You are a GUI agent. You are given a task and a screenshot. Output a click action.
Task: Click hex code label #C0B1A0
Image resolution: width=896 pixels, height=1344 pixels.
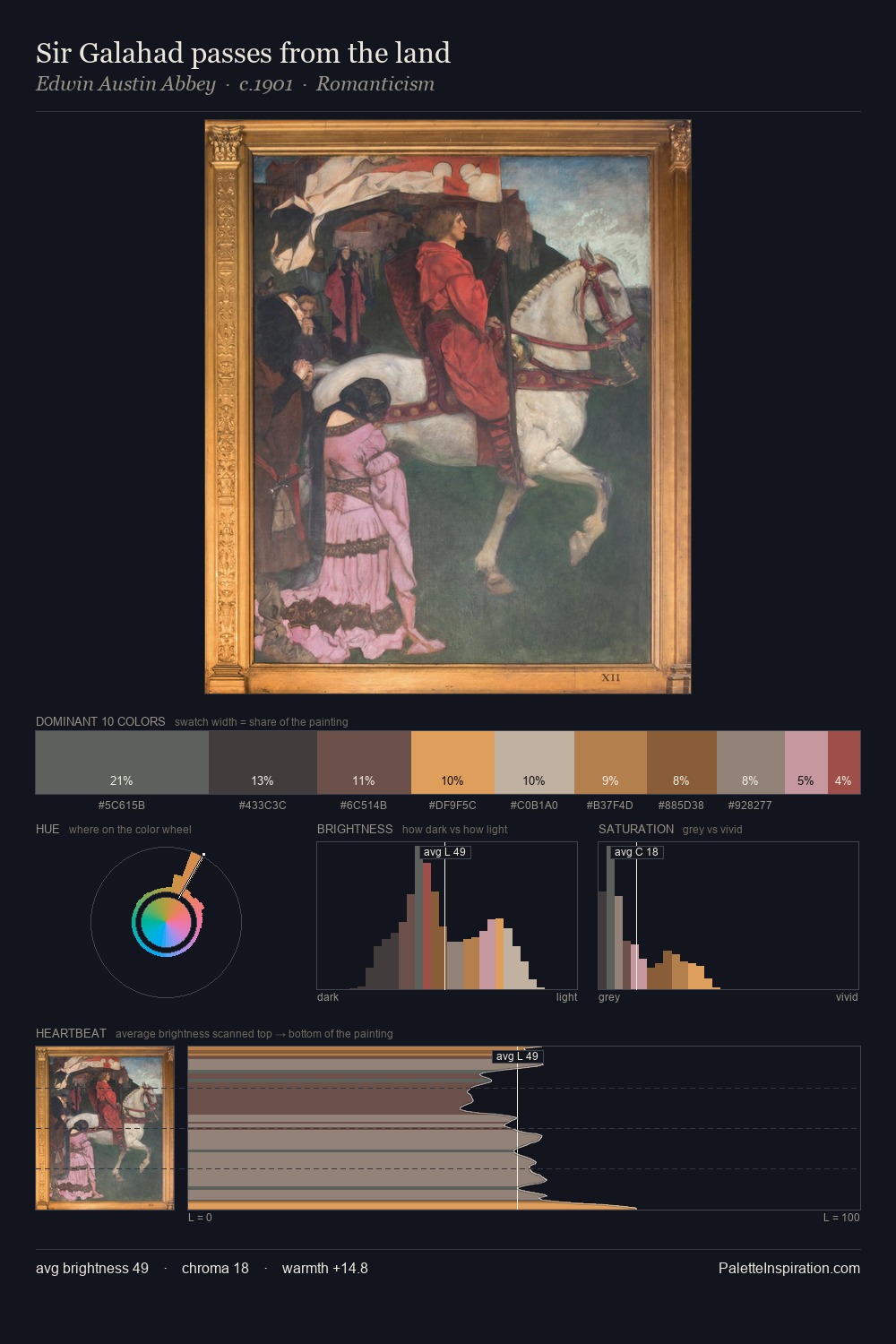coord(534,806)
